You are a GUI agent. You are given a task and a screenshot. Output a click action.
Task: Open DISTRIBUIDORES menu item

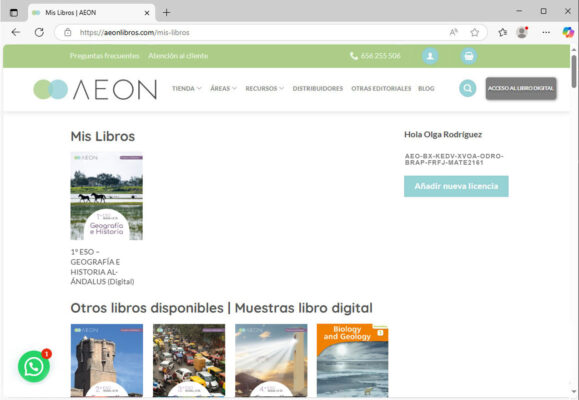[x=318, y=89]
